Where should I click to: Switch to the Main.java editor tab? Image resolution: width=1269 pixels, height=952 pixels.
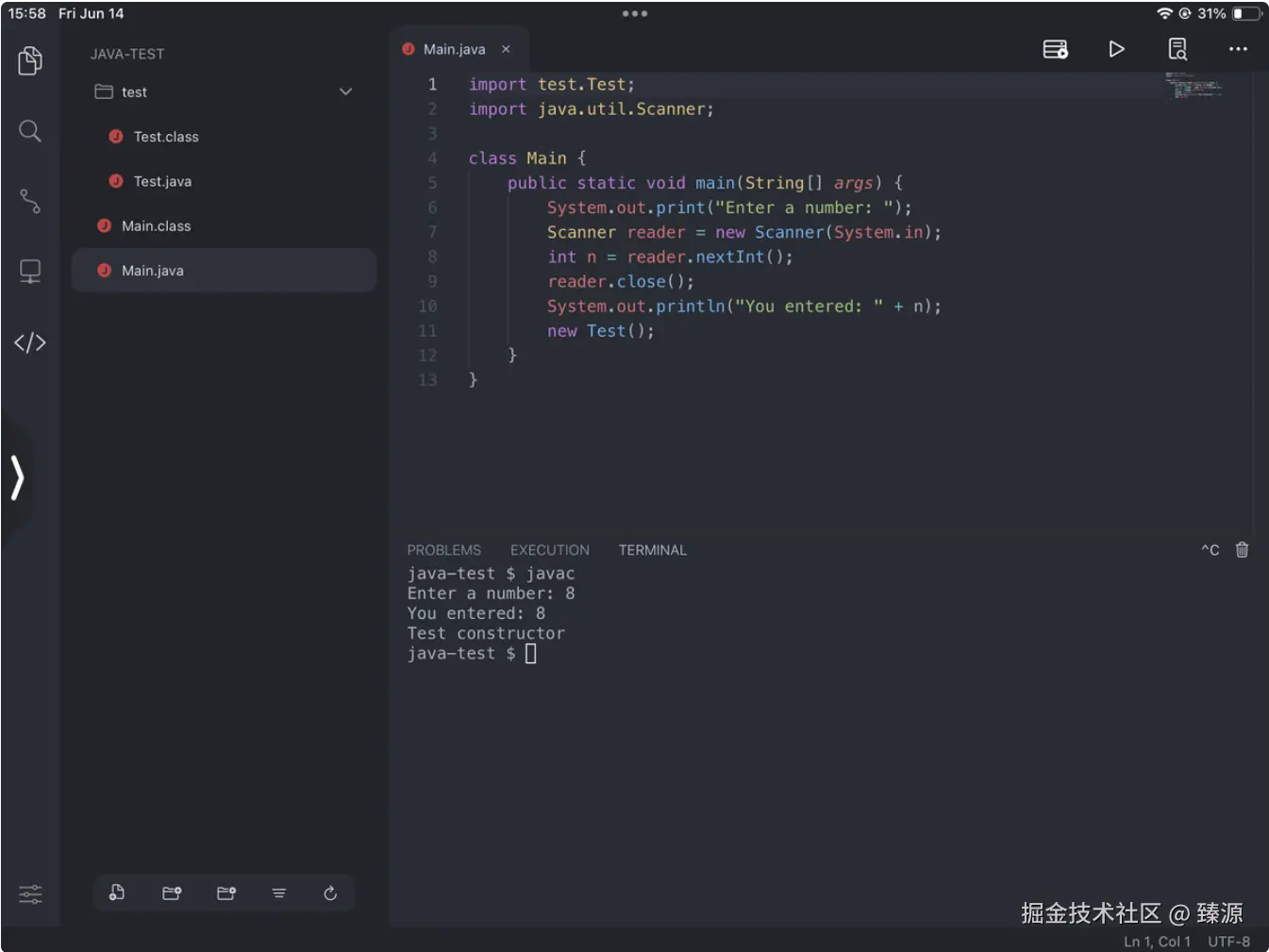click(x=454, y=49)
